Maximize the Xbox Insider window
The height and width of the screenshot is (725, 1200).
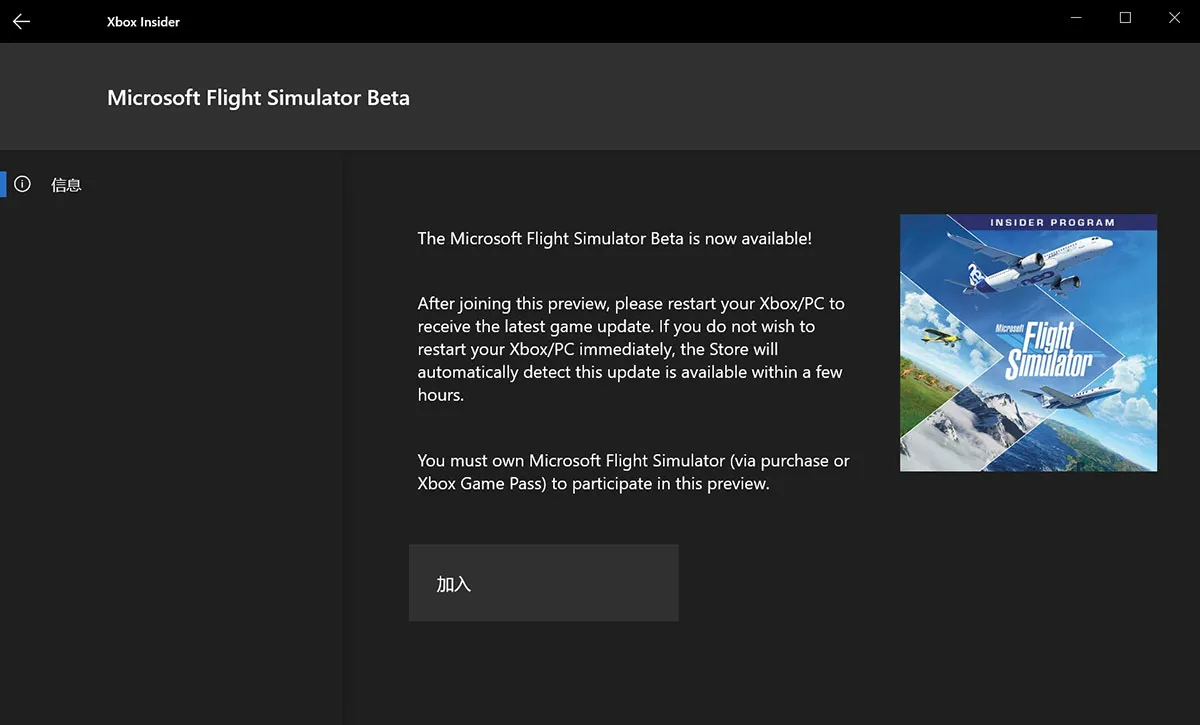point(1125,19)
